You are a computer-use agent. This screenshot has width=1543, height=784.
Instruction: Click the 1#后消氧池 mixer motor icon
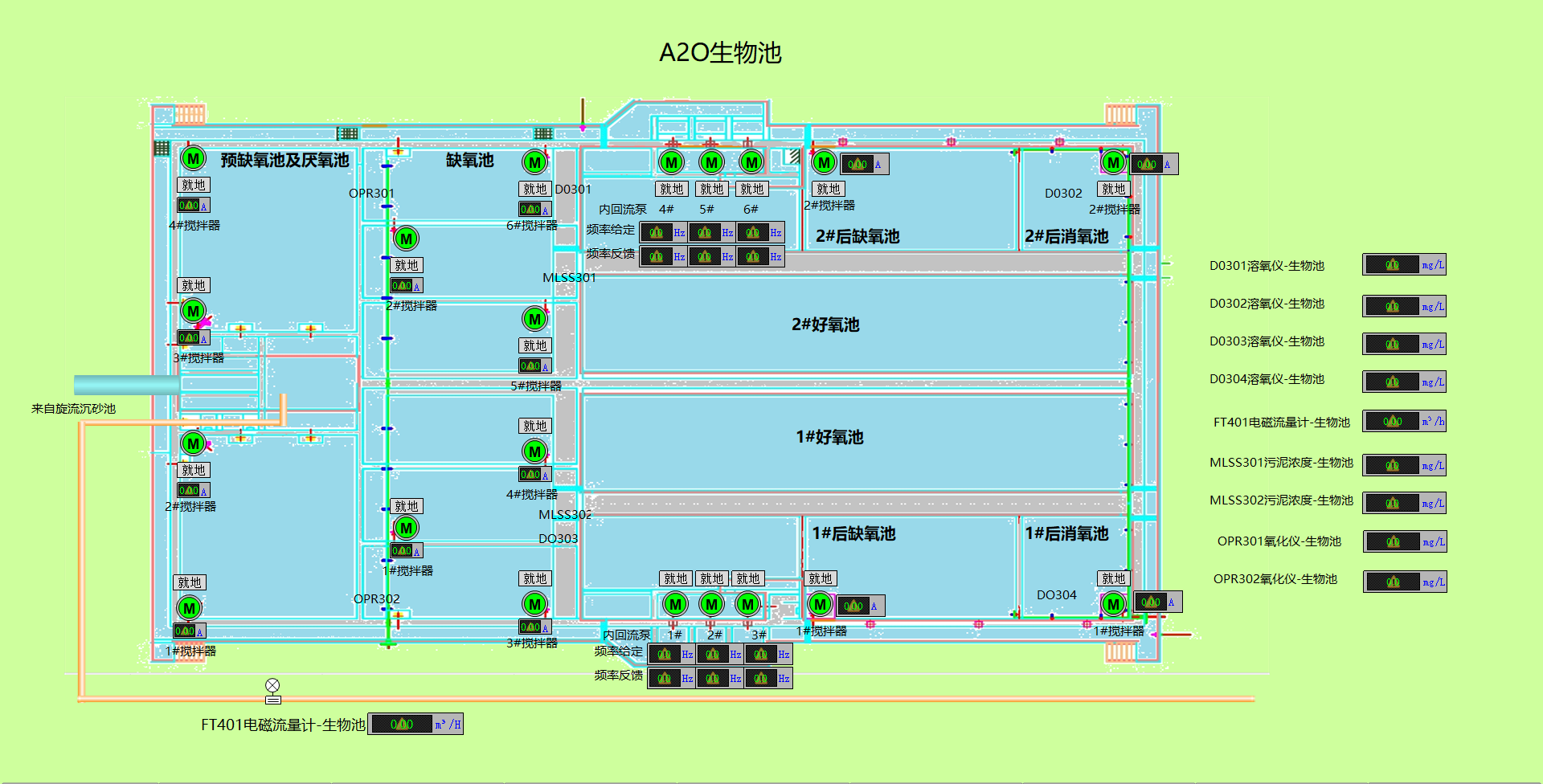coord(1113,604)
